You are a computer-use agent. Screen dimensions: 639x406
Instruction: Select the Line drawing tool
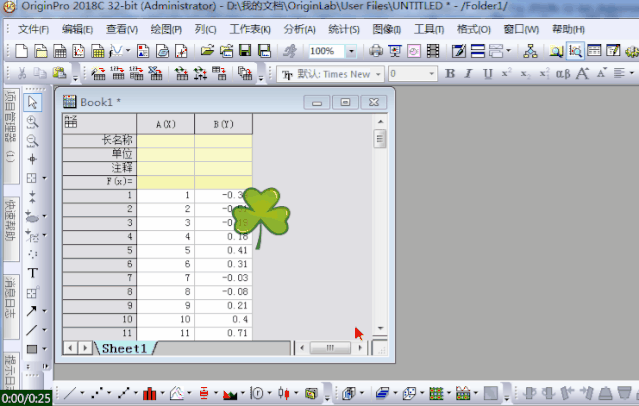[31, 330]
